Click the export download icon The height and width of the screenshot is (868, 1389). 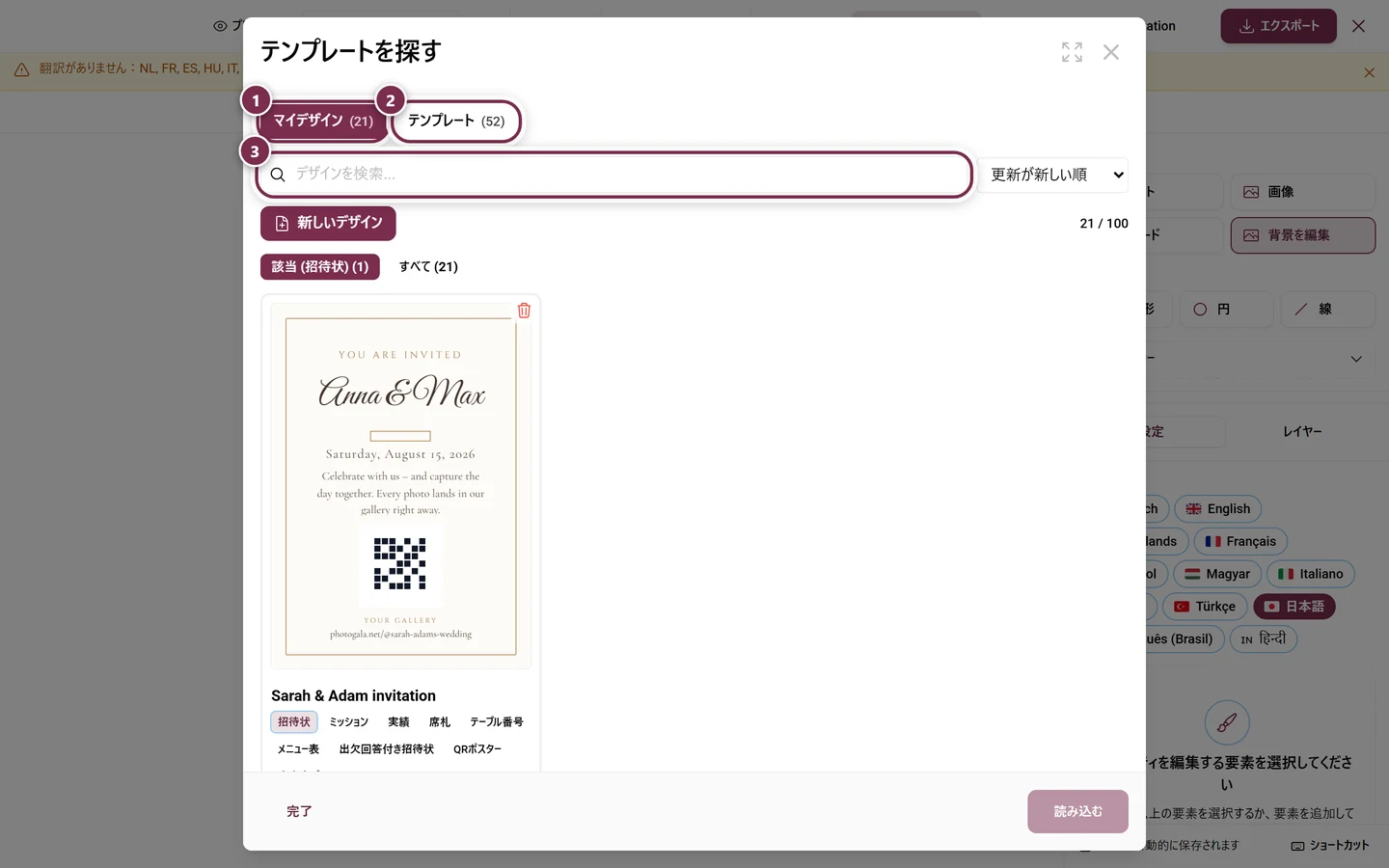click(1246, 26)
